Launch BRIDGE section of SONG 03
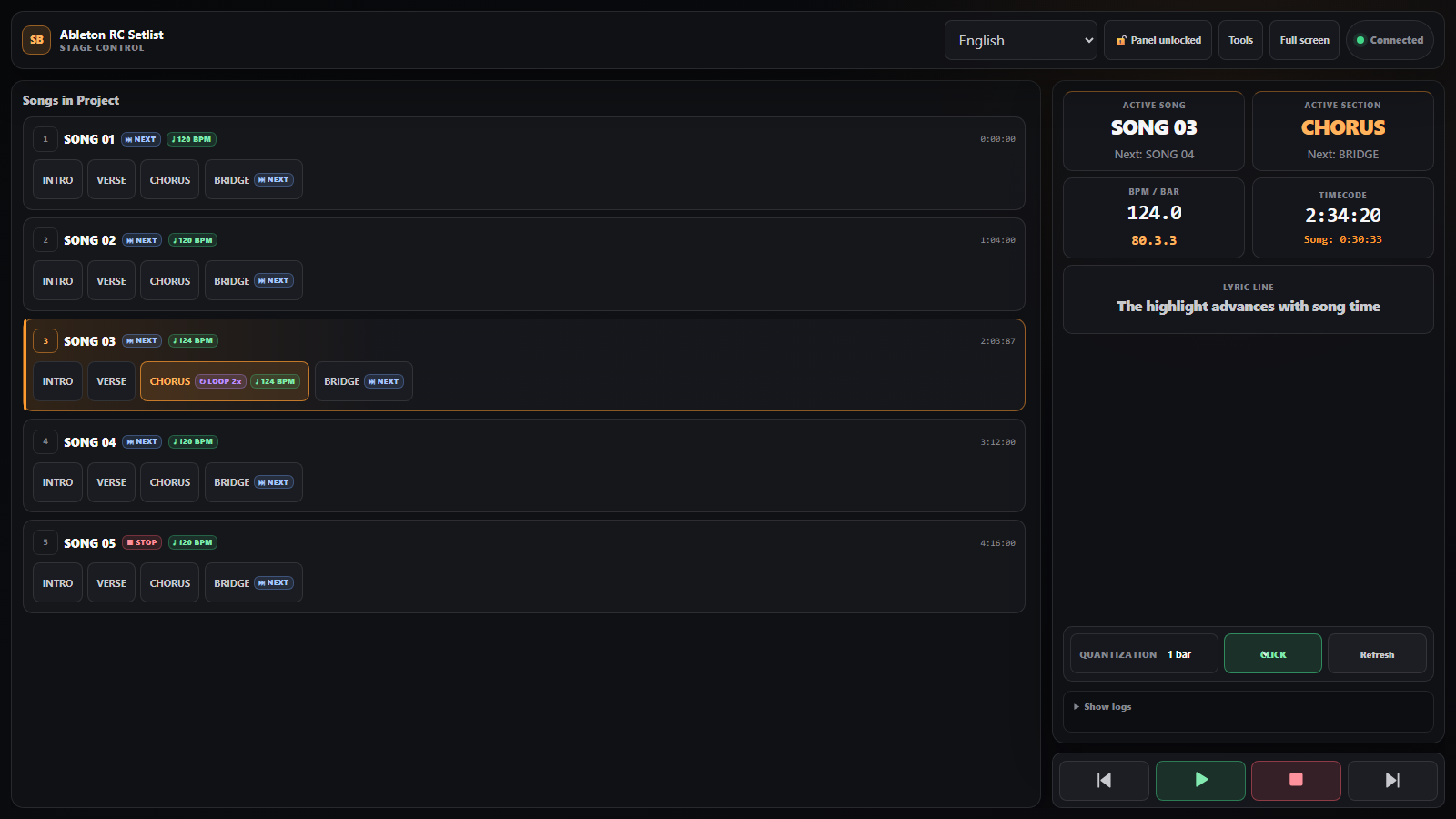The height and width of the screenshot is (819, 1456). click(363, 381)
